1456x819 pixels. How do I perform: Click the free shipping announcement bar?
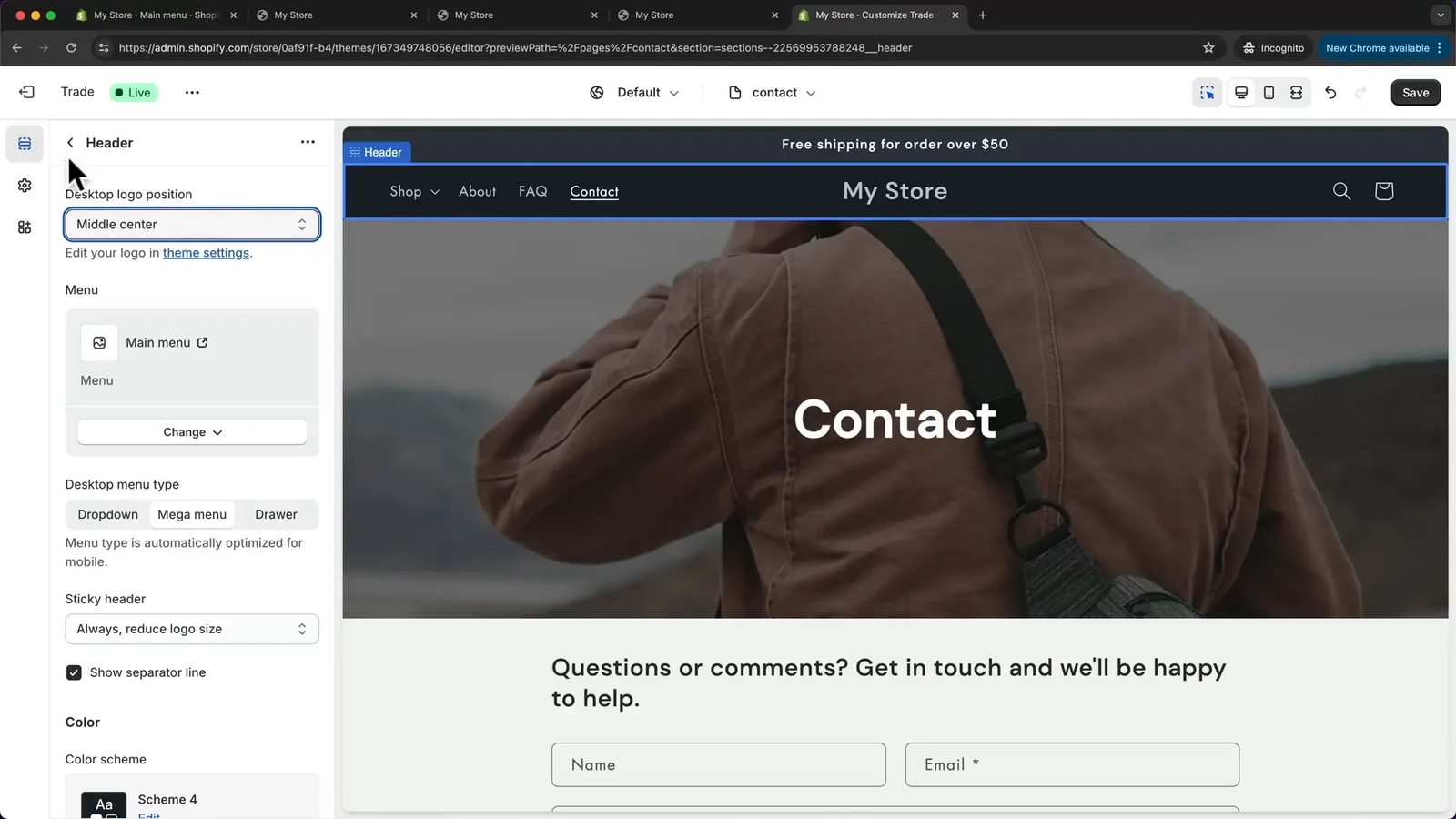(895, 144)
